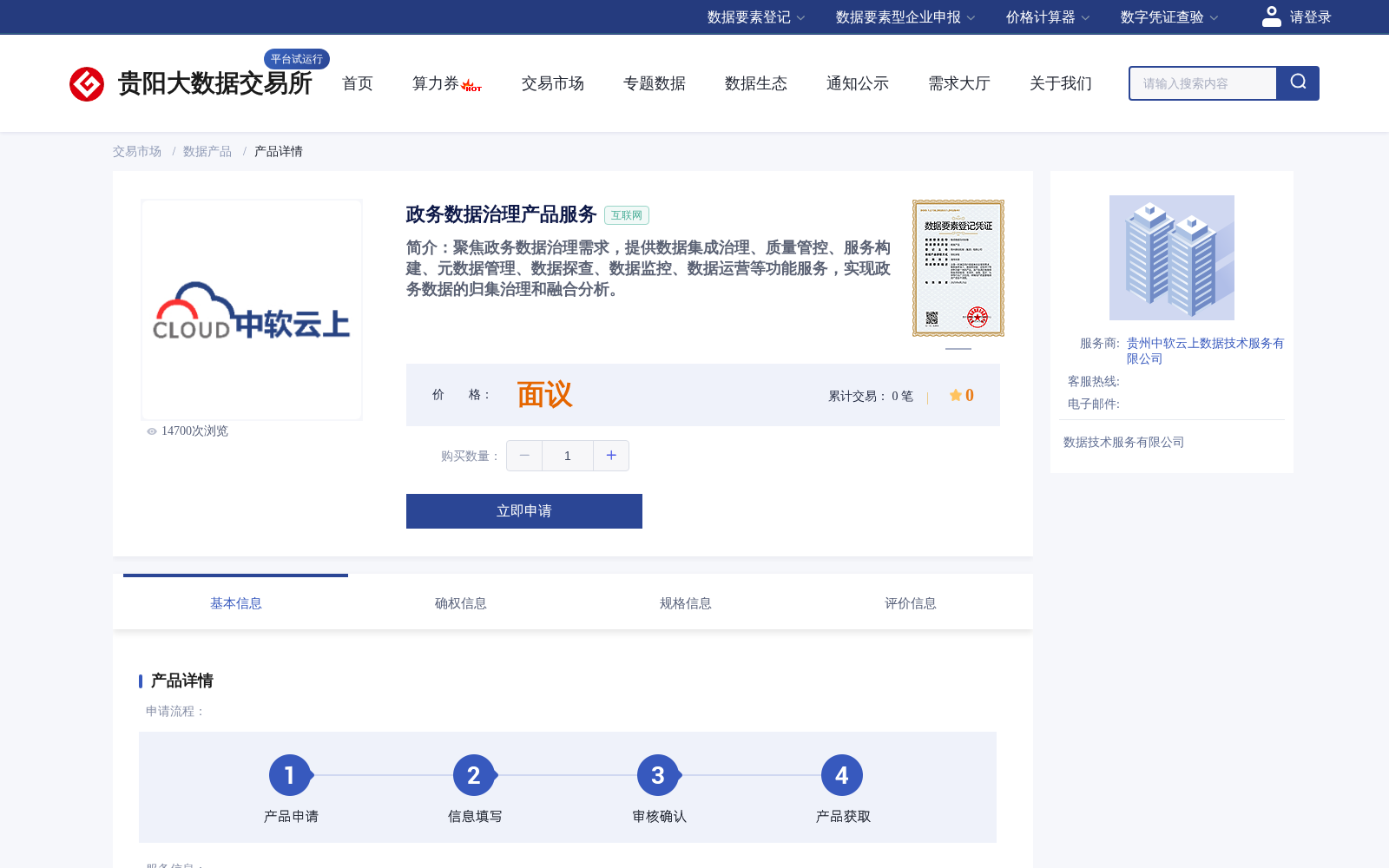Expand the 数据要素登记 dropdown
Viewport: 1389px width, 868px height.
[756, 17]
